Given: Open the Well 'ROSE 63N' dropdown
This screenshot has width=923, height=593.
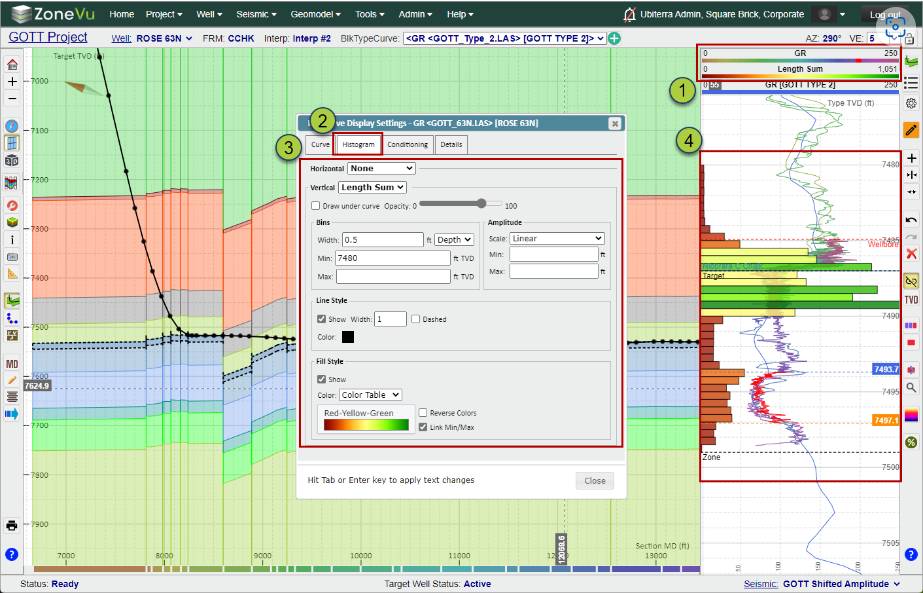Looking at the screenshot, I should point(164,38).
